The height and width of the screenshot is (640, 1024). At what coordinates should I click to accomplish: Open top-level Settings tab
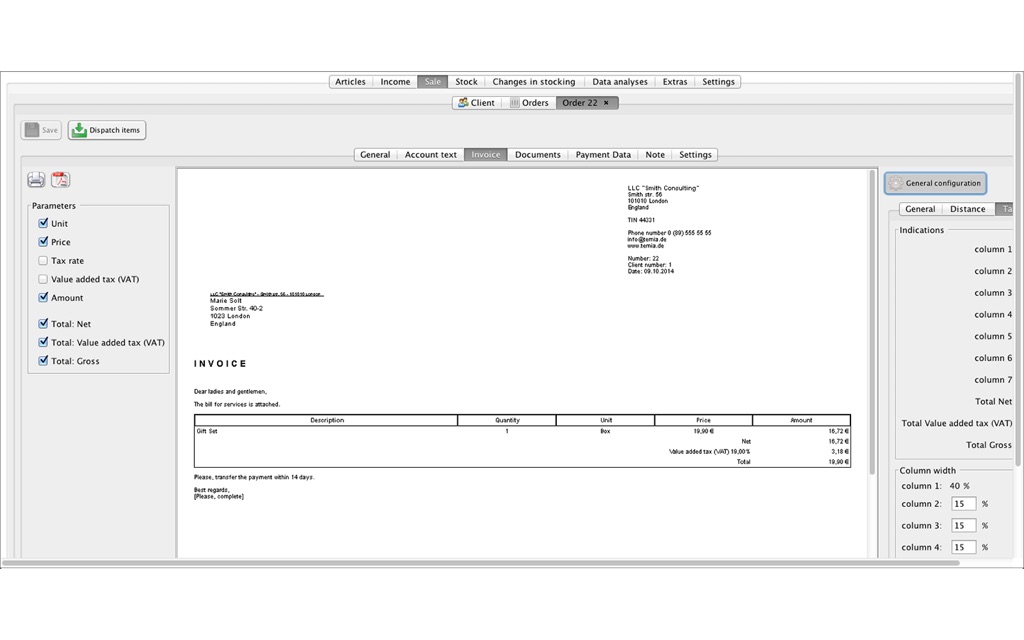(718, 82)
